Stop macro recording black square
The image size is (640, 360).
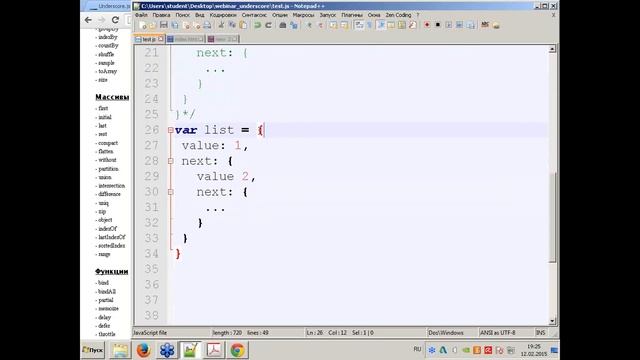pos(438,25)
